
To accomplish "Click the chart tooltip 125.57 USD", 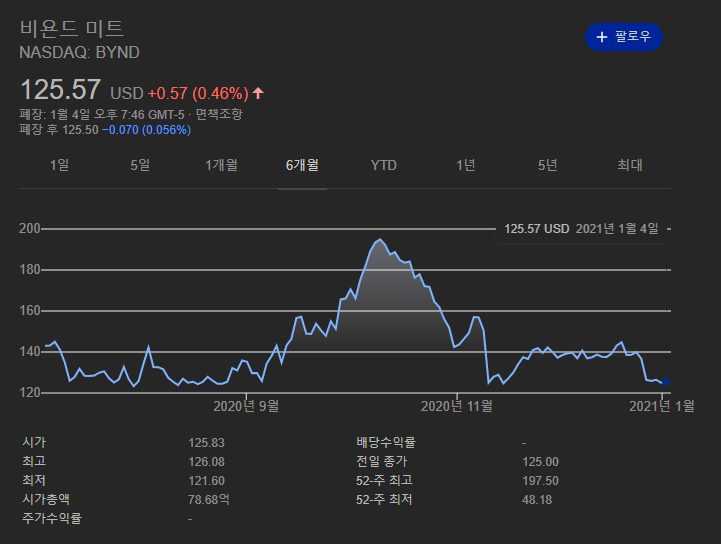I will [581, 229].
